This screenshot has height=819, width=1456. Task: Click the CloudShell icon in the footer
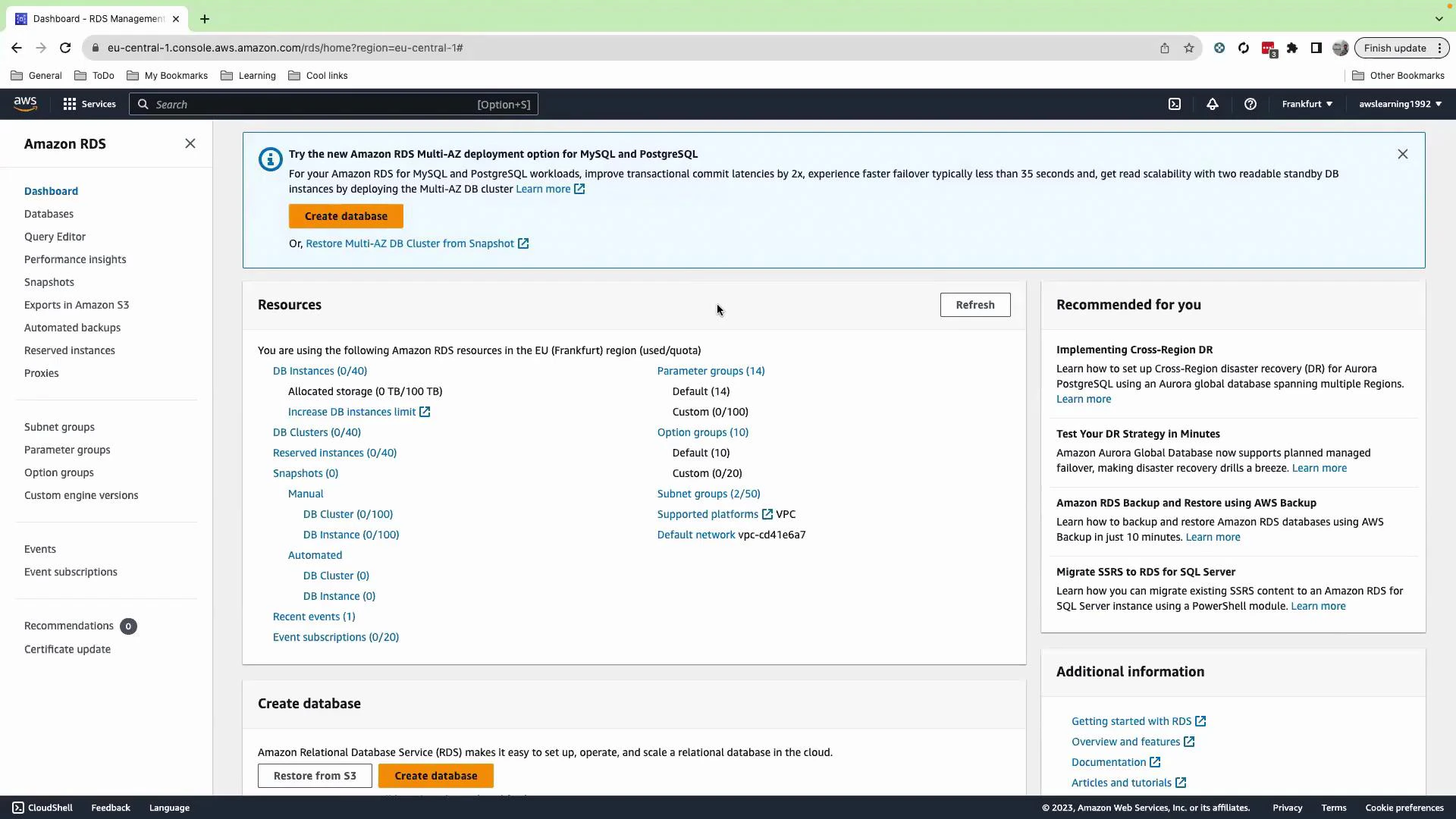(18, 808)
